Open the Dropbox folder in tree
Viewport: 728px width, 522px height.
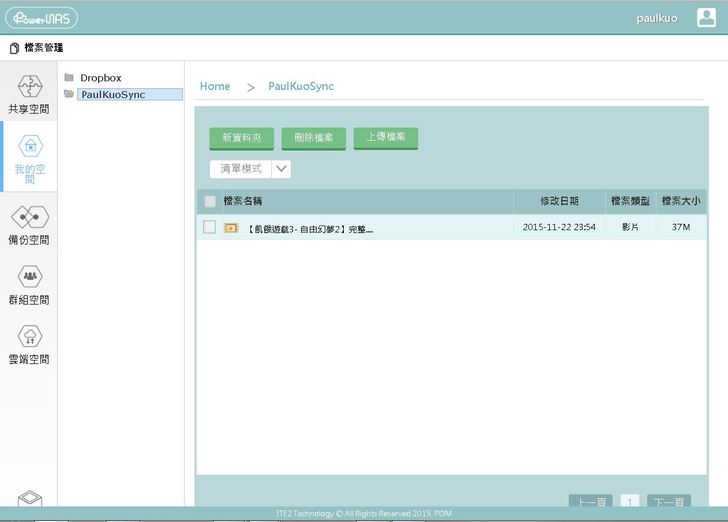[x=100, y=78]
